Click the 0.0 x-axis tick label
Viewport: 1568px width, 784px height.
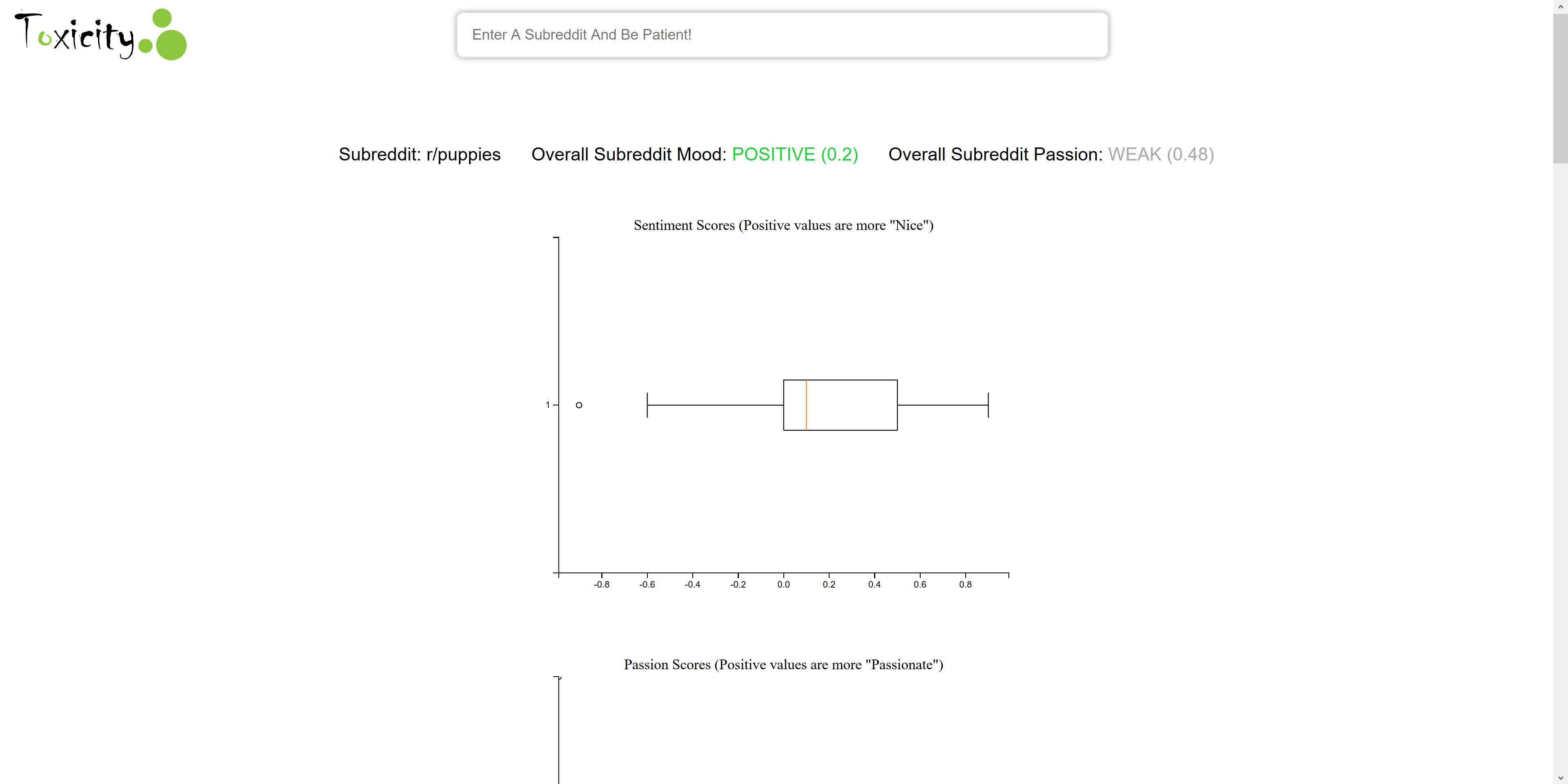pyautogui.click(x=783, y=584)
